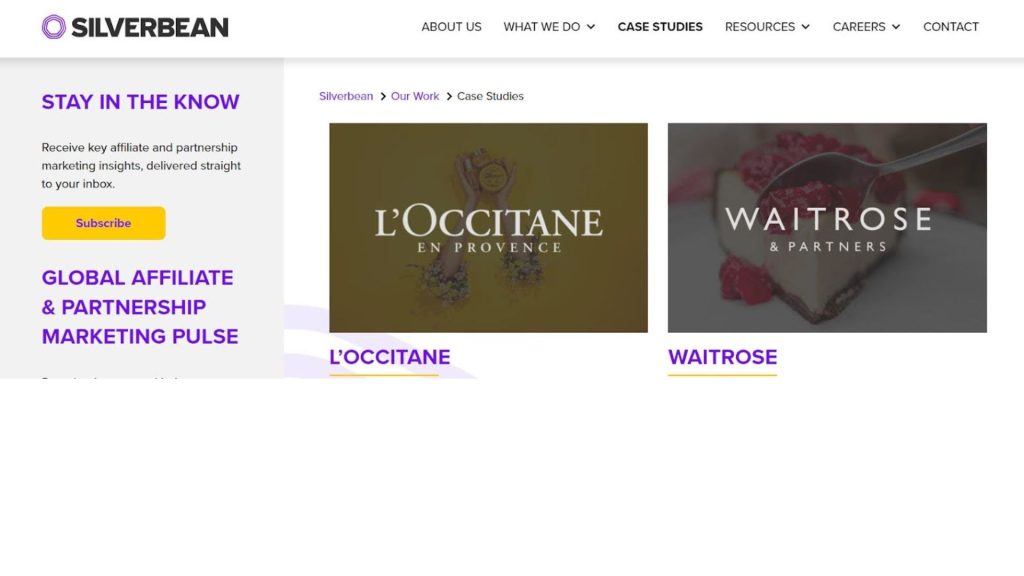Viewport: 1024px width, 576px height.
Task: Click the Stay In The Know heading
Action: click(x=140, y=102)
